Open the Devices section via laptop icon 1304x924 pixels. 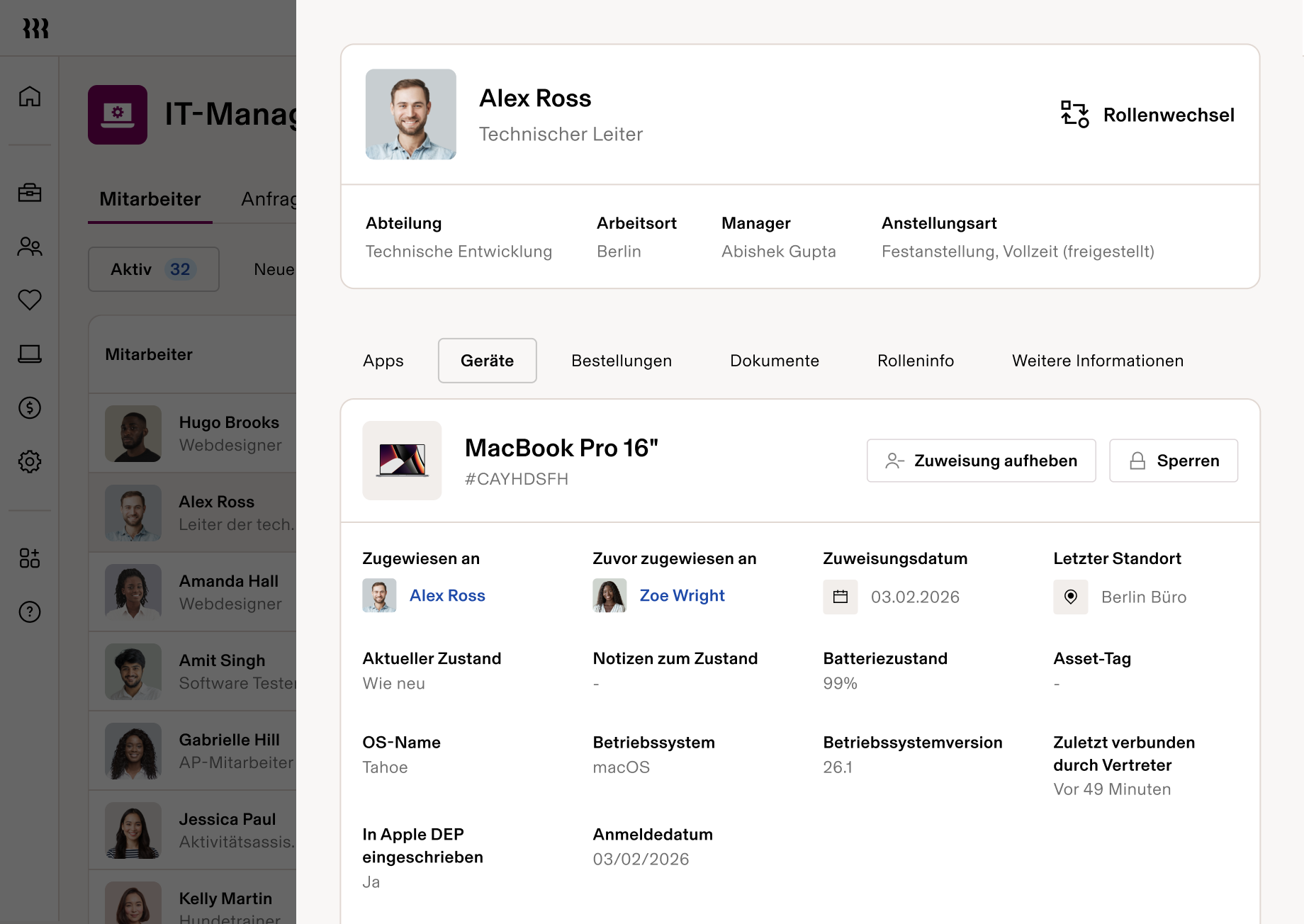(x=30, y=354)
